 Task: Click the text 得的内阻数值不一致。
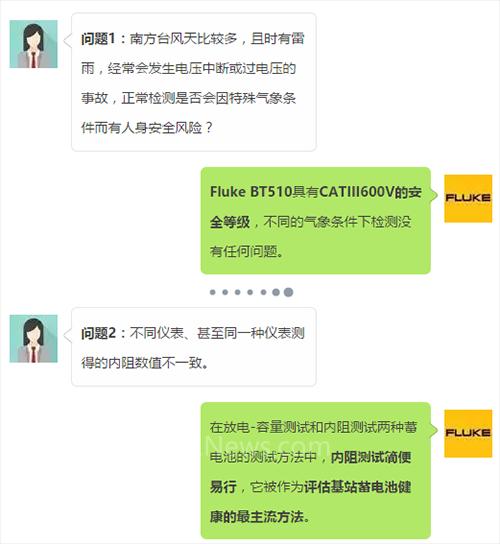pyautogui.click(x=145, y=363)
